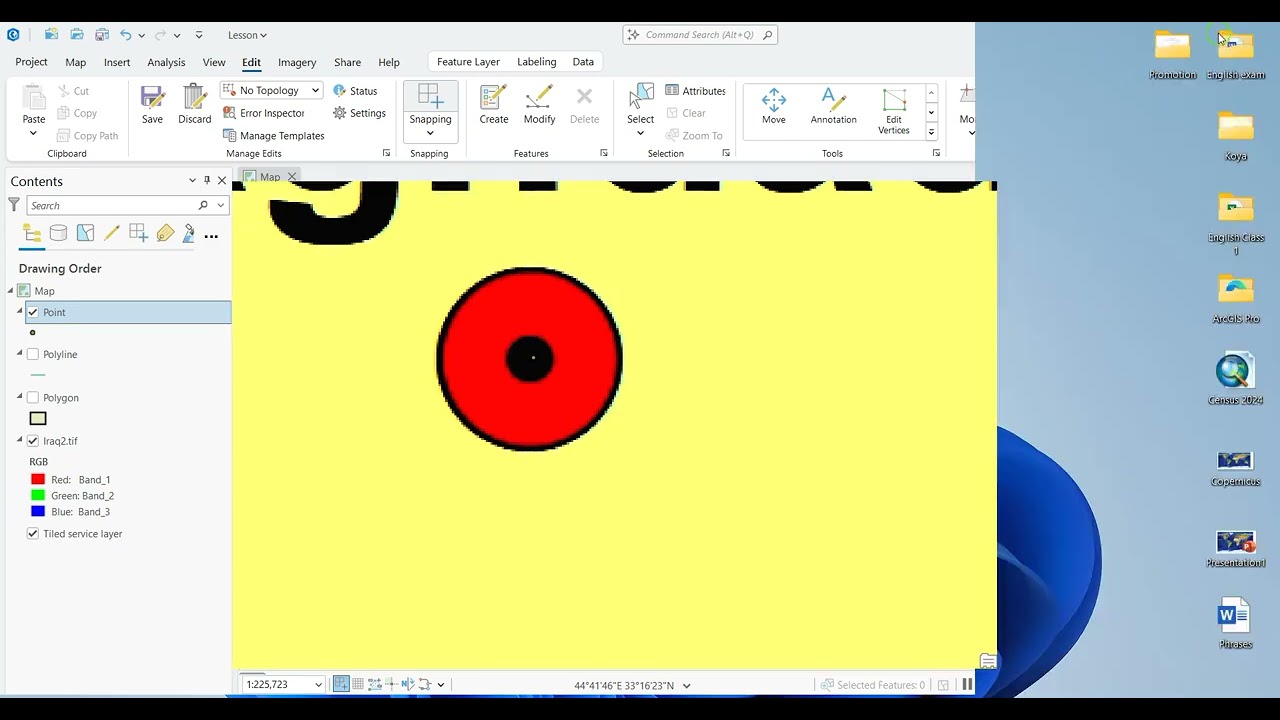Uncheck the Tiled service layer visibility
Screen dimensions: 1280x720
click(33, 534)
